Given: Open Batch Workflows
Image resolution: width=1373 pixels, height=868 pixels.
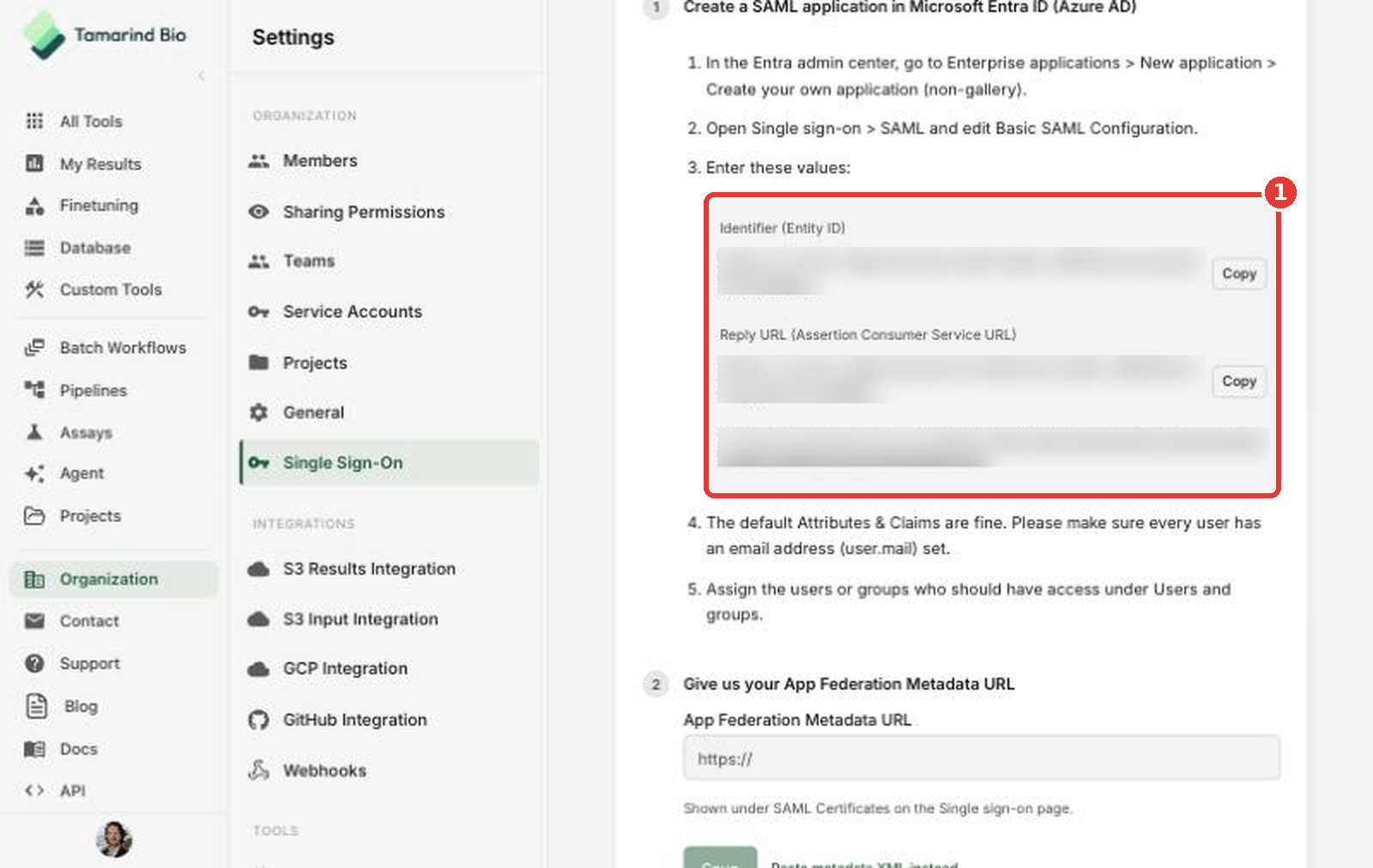Looking at the screenshot, I should 123,347.
